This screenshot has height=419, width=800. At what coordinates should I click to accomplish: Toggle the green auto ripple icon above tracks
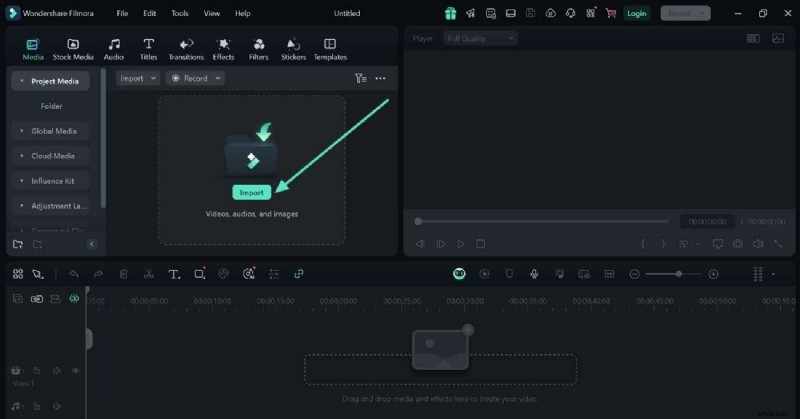(x=74, y=299)
